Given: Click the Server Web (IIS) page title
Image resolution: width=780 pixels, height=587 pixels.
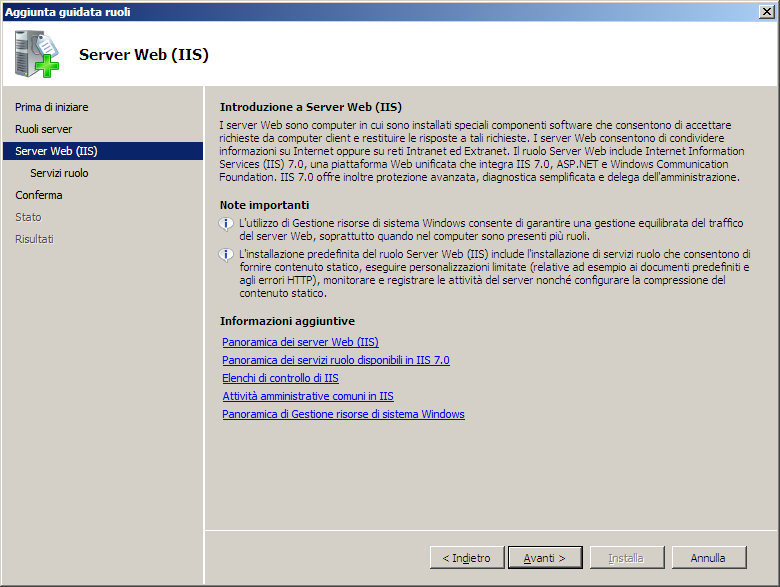Looking at the screenshot, I should pyautogui.click(x=144, y=55).
